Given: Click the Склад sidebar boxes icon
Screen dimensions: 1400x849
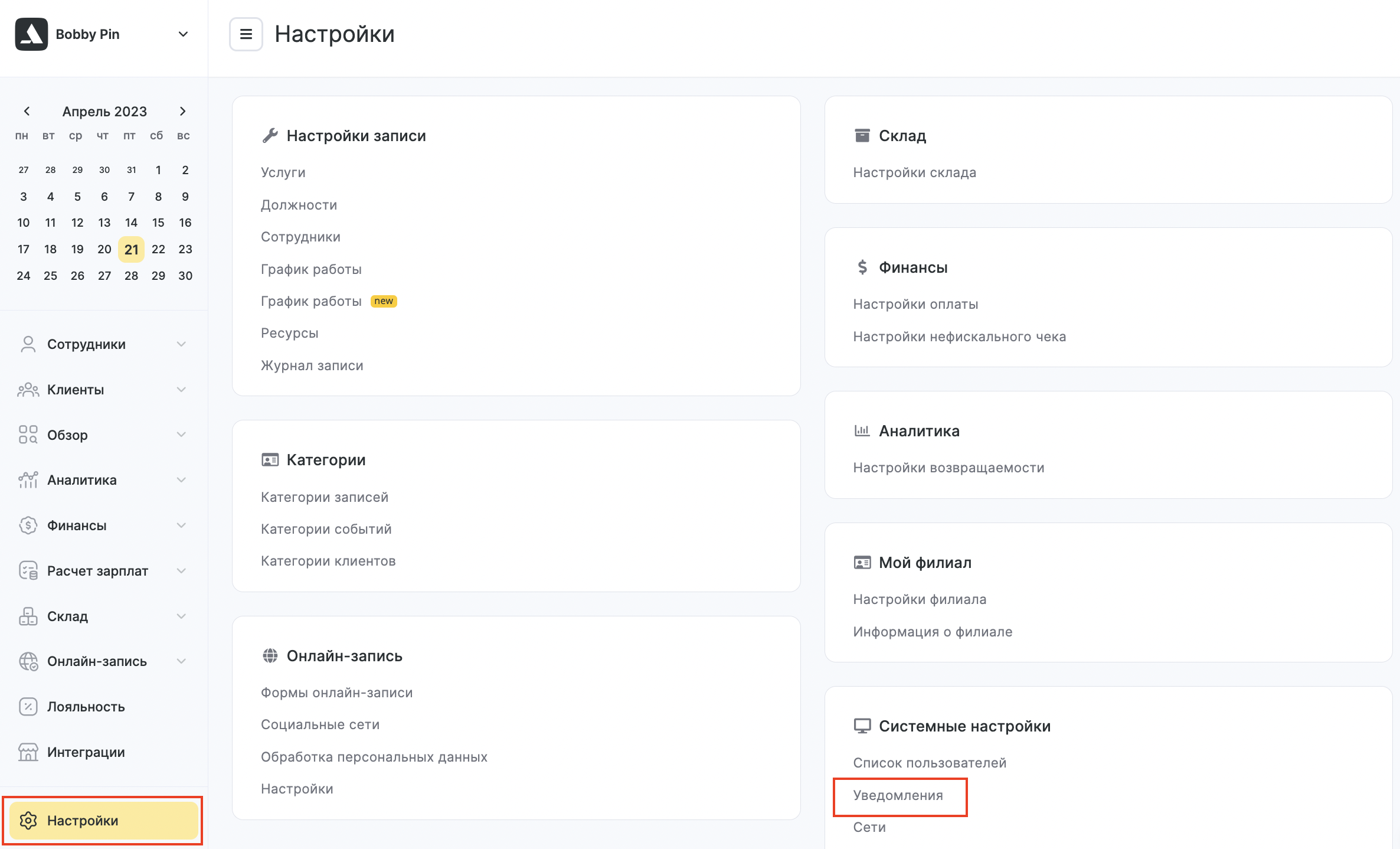Looking at the screenshot, I should pos(28,616).
